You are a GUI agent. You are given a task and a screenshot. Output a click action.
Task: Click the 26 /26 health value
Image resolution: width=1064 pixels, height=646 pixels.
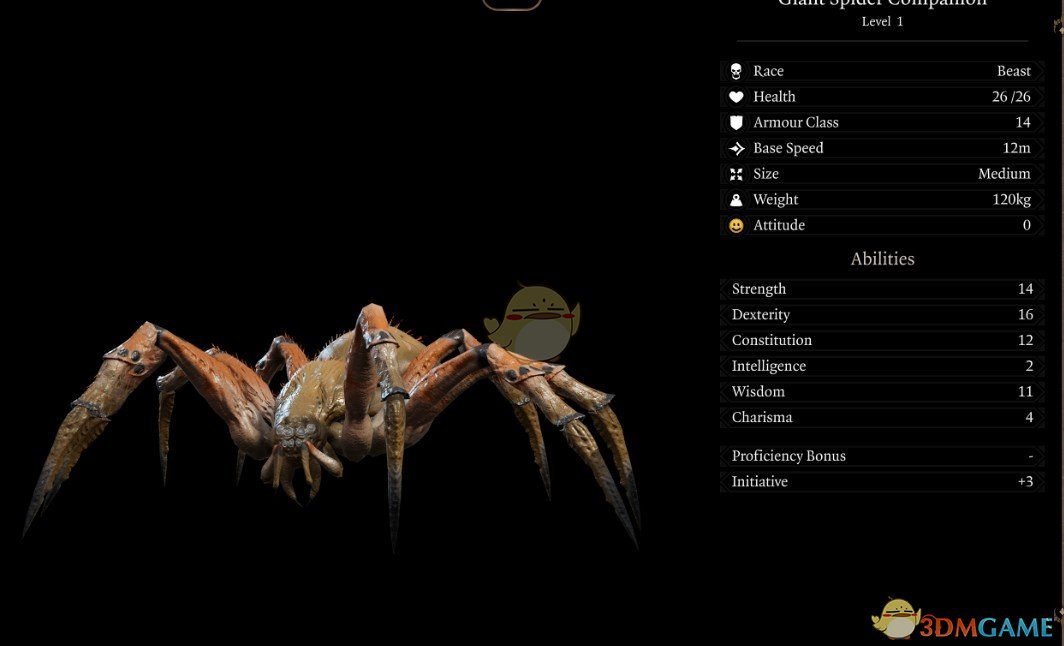pyautogui.click(x=1011, y=97)
